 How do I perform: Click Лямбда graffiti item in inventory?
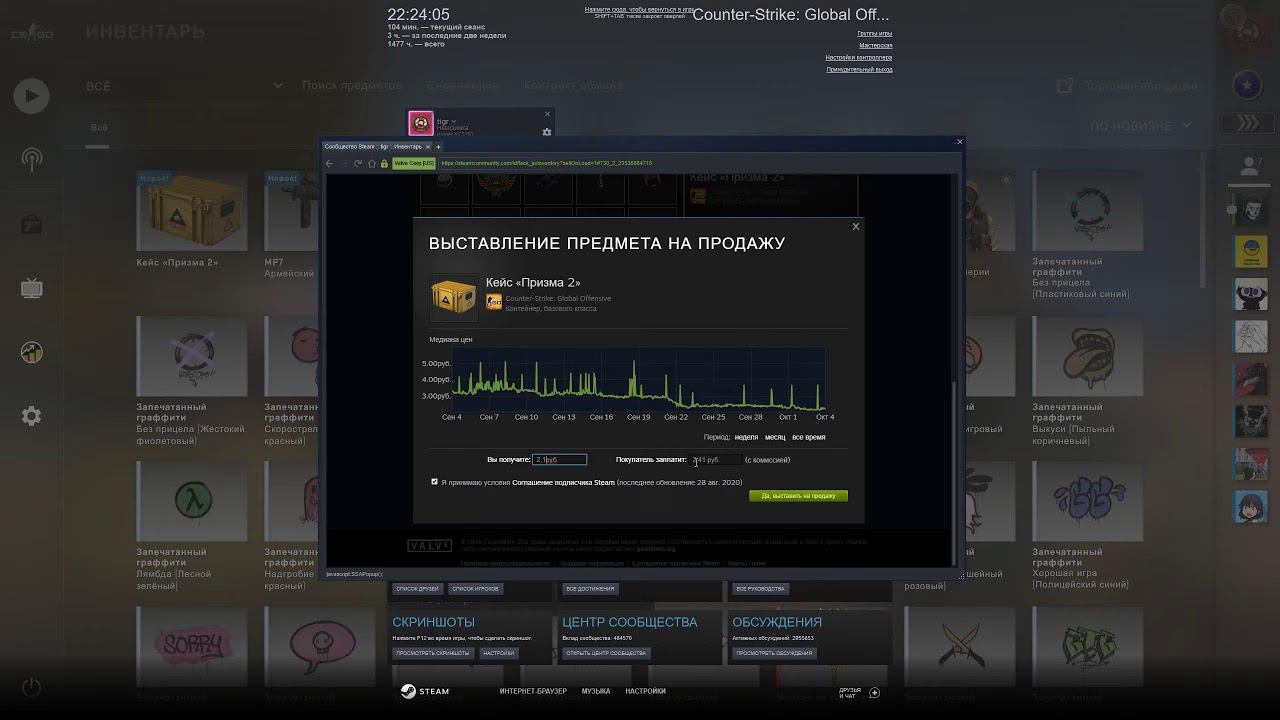pyautogui.click(x=192, y=502)
